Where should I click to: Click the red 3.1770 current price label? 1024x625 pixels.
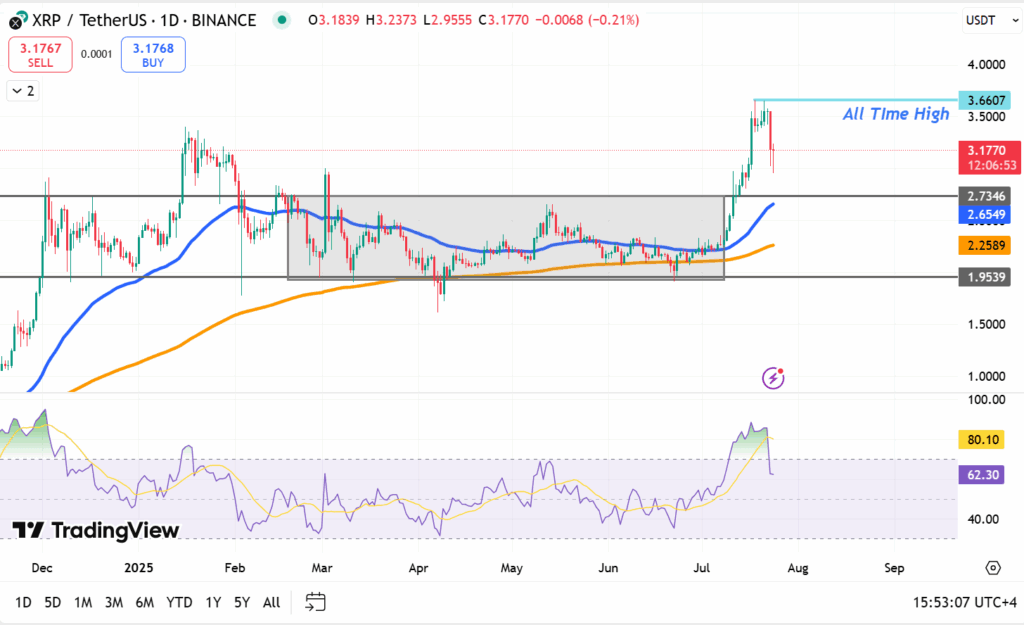click(x=989, y=157)
